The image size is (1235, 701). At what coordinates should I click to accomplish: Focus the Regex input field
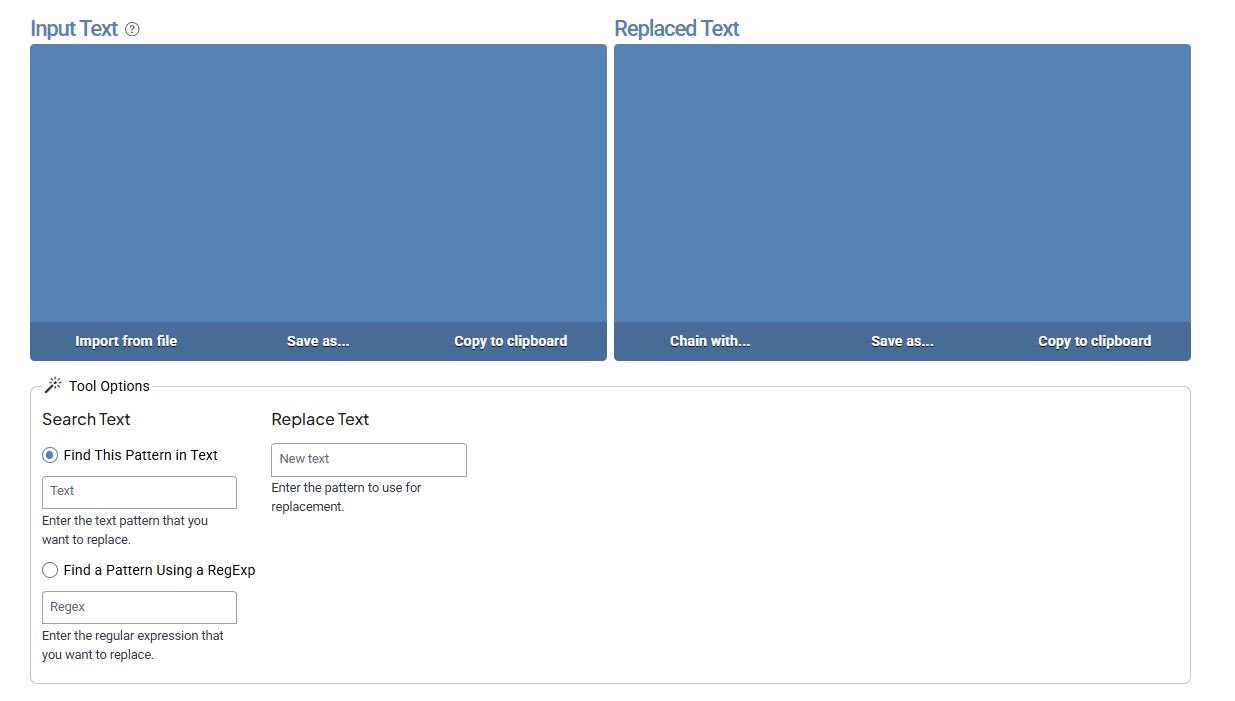click(139, 607)
